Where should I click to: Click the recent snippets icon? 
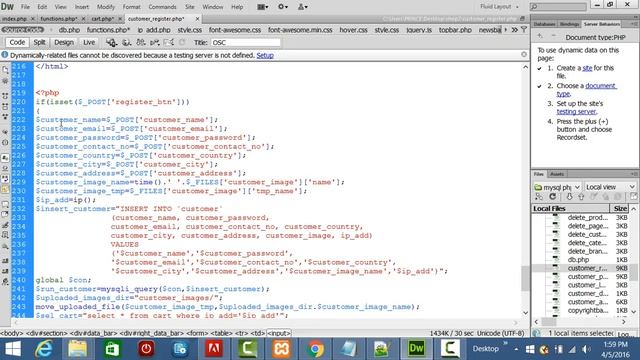tap(5, 236)
